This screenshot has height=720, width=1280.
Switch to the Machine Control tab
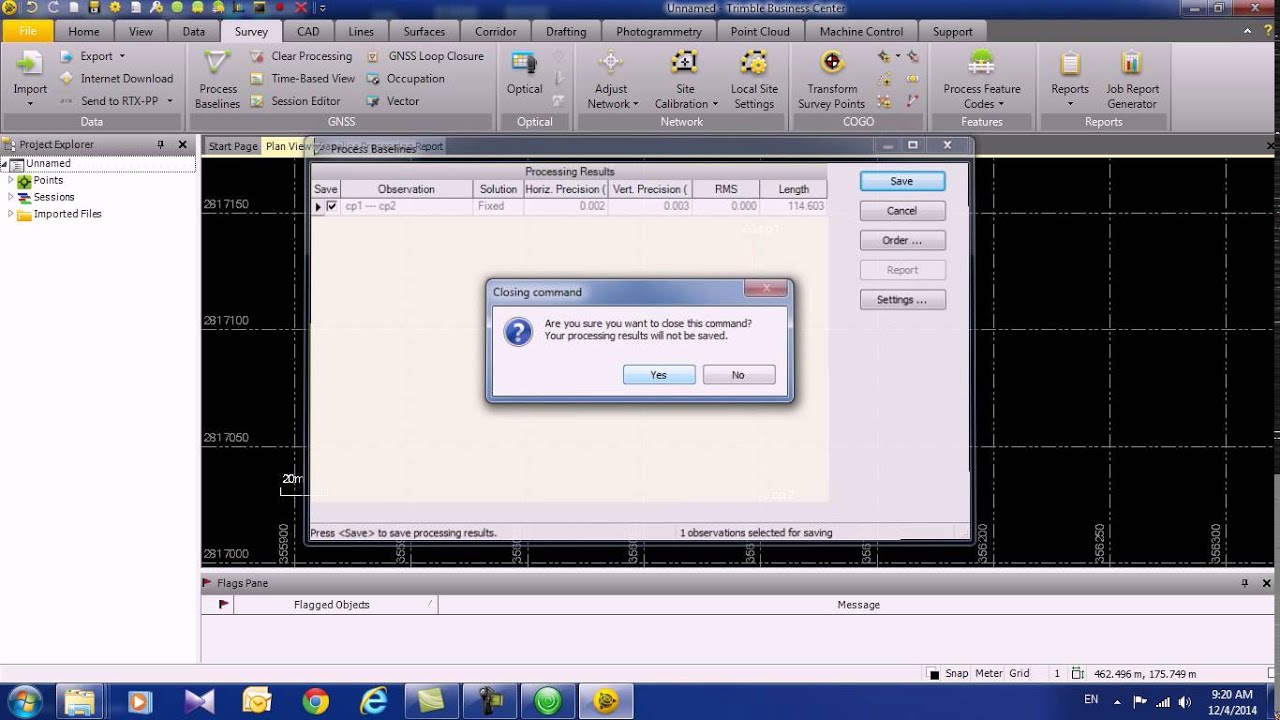click(861, 31)
